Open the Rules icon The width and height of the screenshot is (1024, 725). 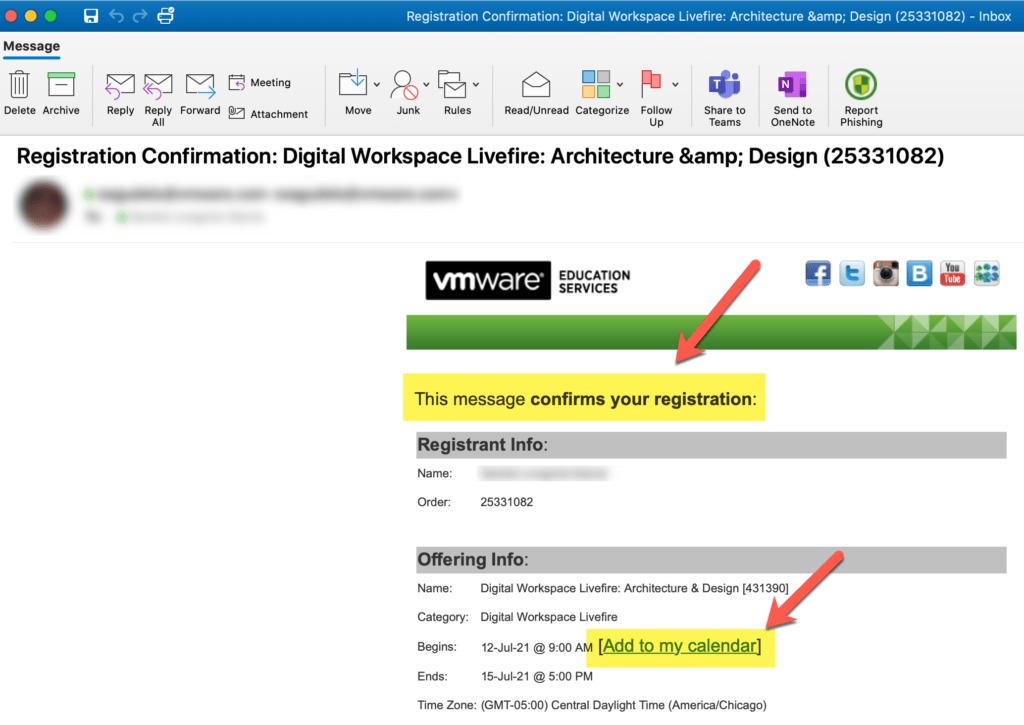[452, 84]
